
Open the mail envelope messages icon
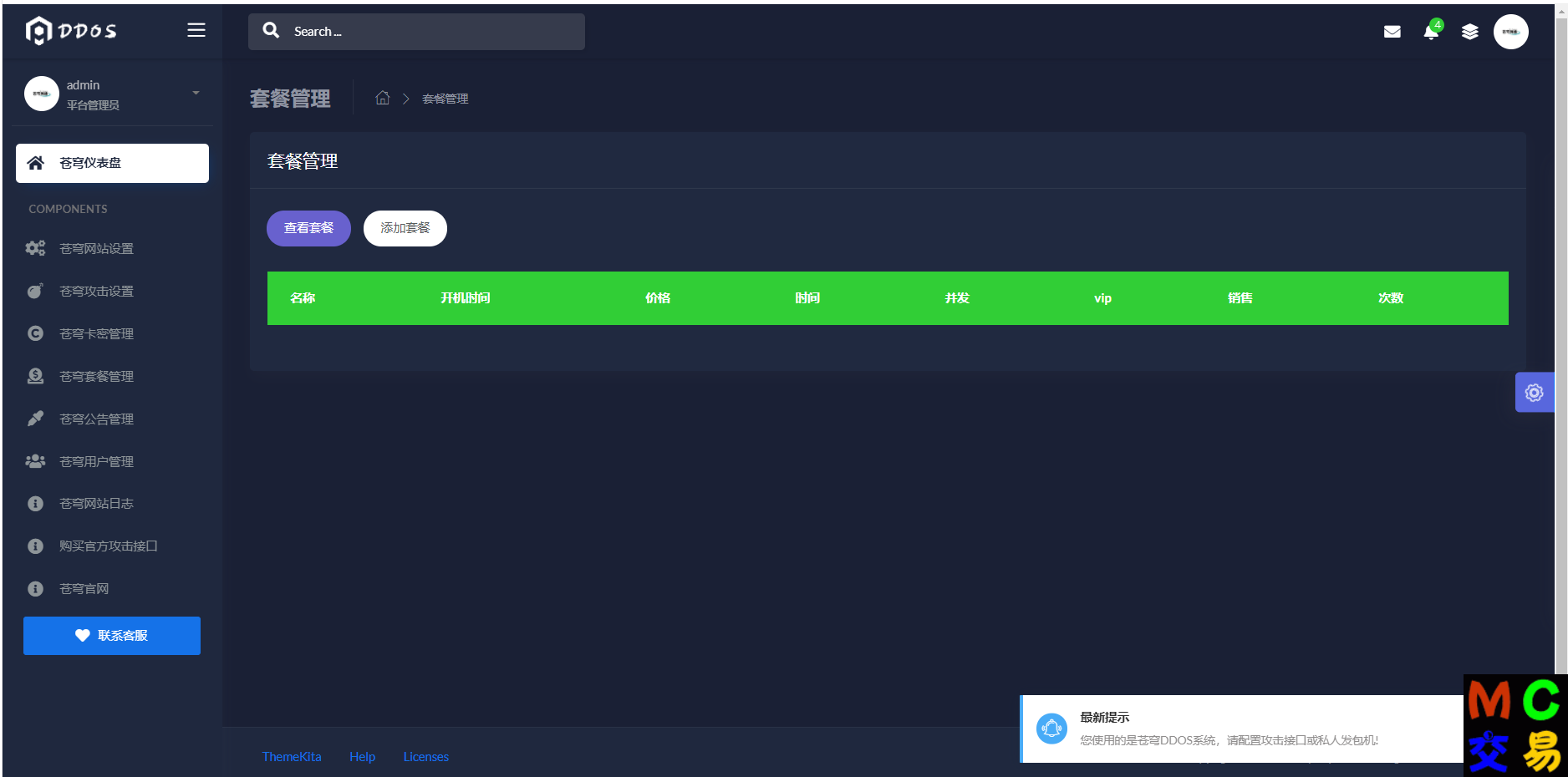coord(1392,32)
